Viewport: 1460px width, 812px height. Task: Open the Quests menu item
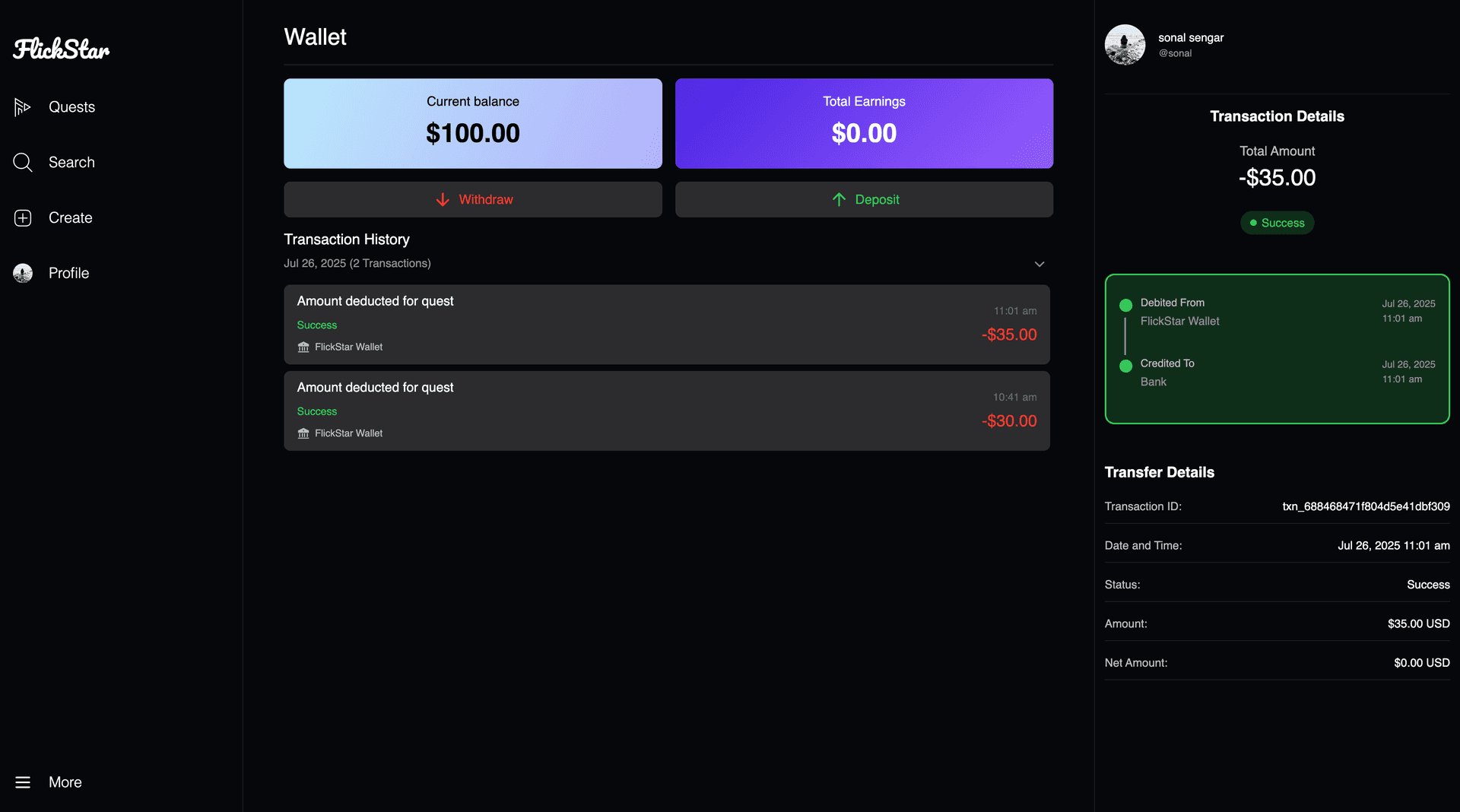[x=71, y=107]
